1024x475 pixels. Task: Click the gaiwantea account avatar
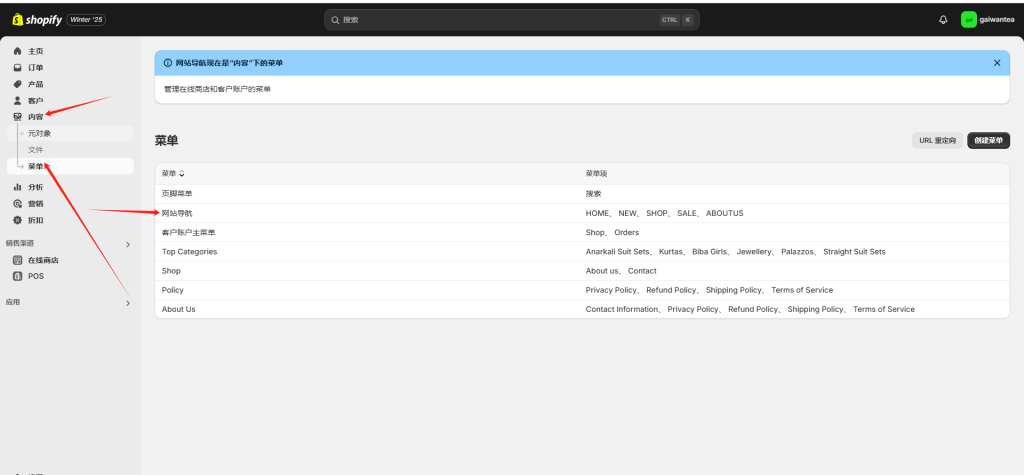(x=968, y=19)
